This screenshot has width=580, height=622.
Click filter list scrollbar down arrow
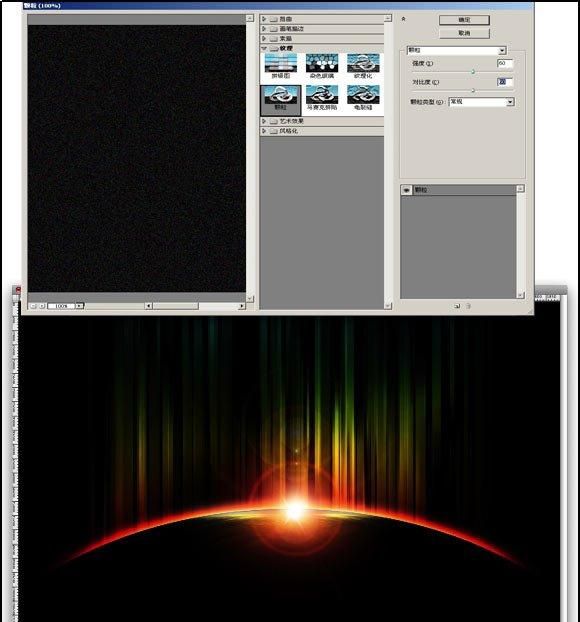click(x=388, y=305)
